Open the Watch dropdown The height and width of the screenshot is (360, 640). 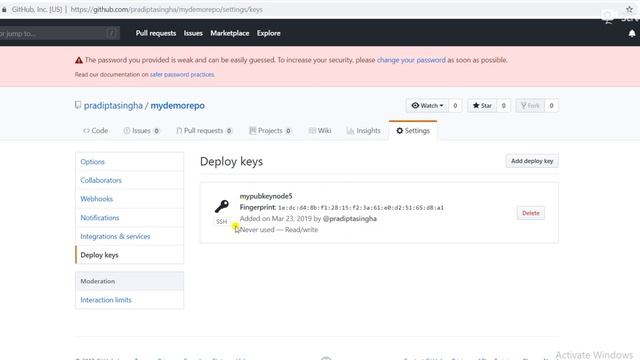(x=427, y=106)
